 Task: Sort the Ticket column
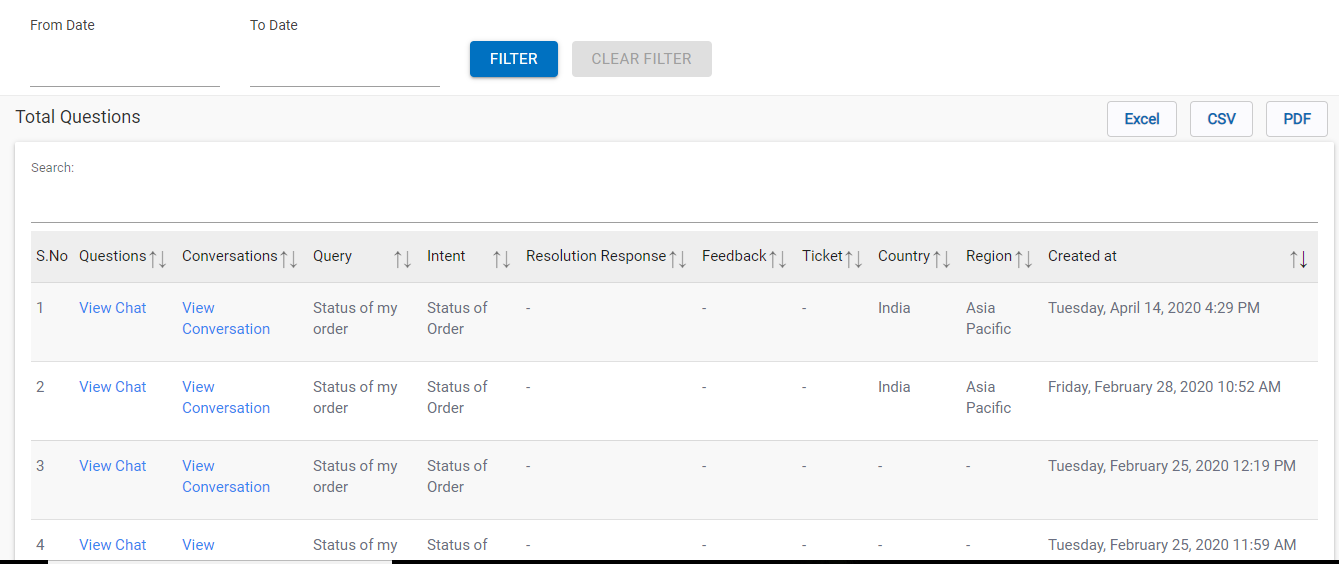(x=854, y=259)
